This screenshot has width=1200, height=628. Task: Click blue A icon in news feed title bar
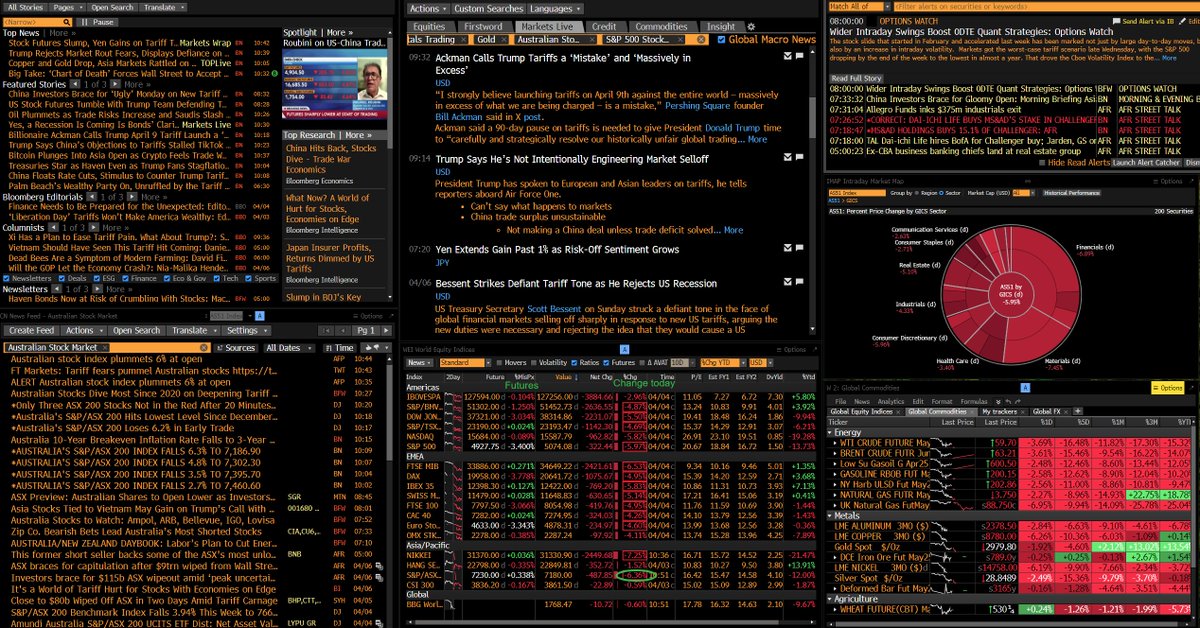point(259,314)
